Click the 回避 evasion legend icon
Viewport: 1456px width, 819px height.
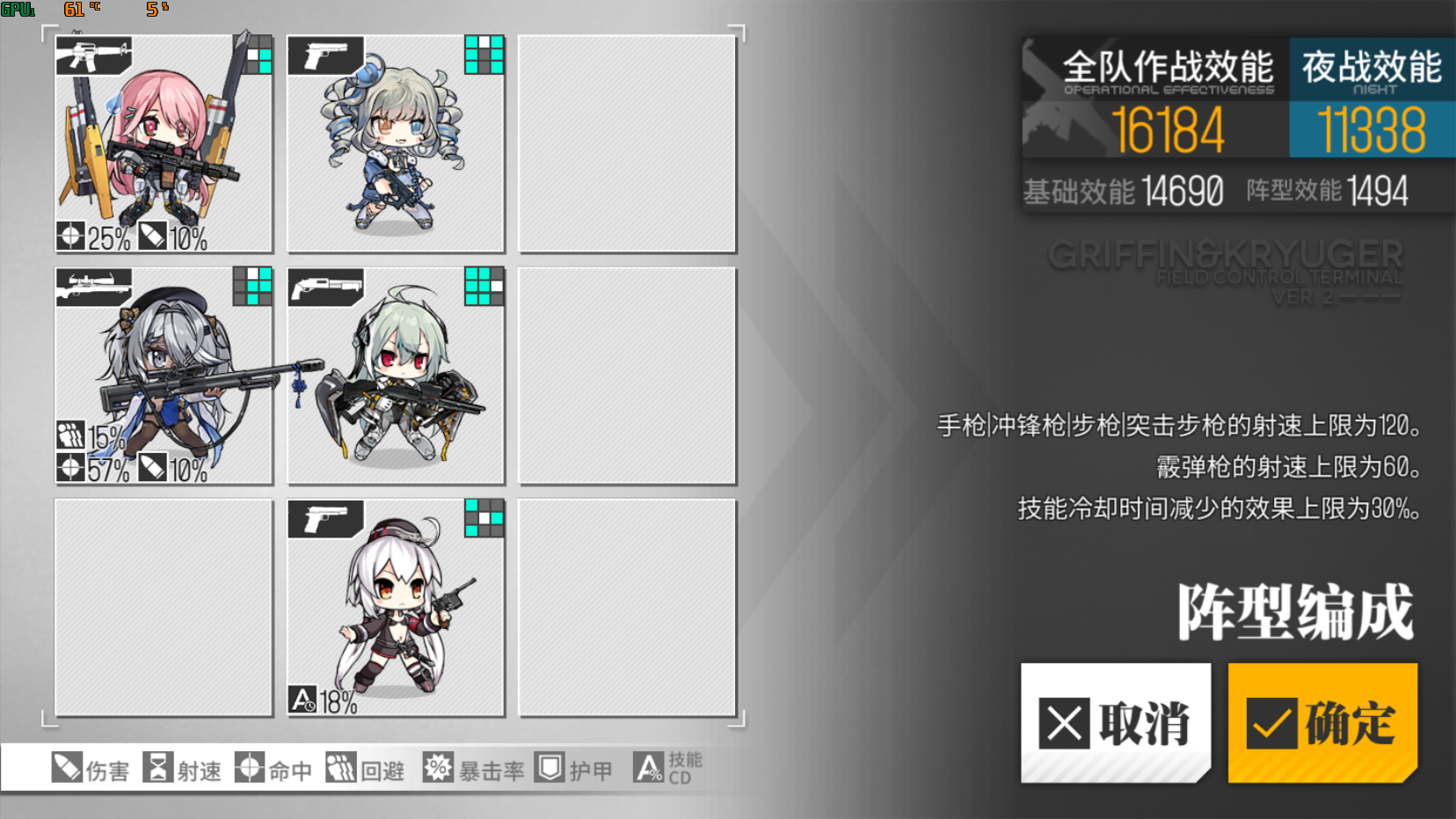point(341,768)
